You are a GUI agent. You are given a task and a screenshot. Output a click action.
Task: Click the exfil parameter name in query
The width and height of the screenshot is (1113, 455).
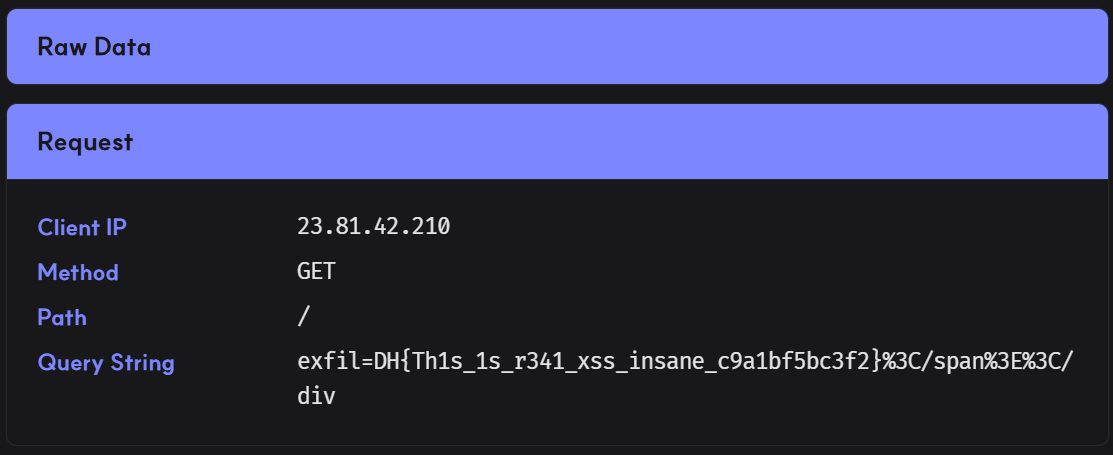coord(327,362)
